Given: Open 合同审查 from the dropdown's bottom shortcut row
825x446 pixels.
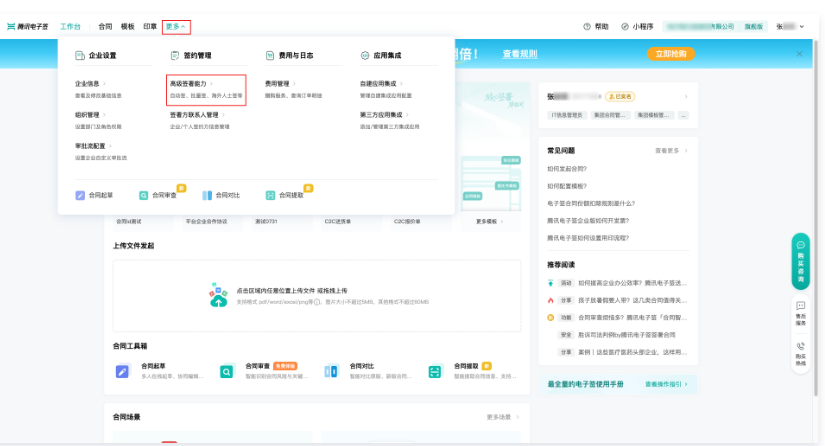Looking at the screenshot, I should 143,196.
